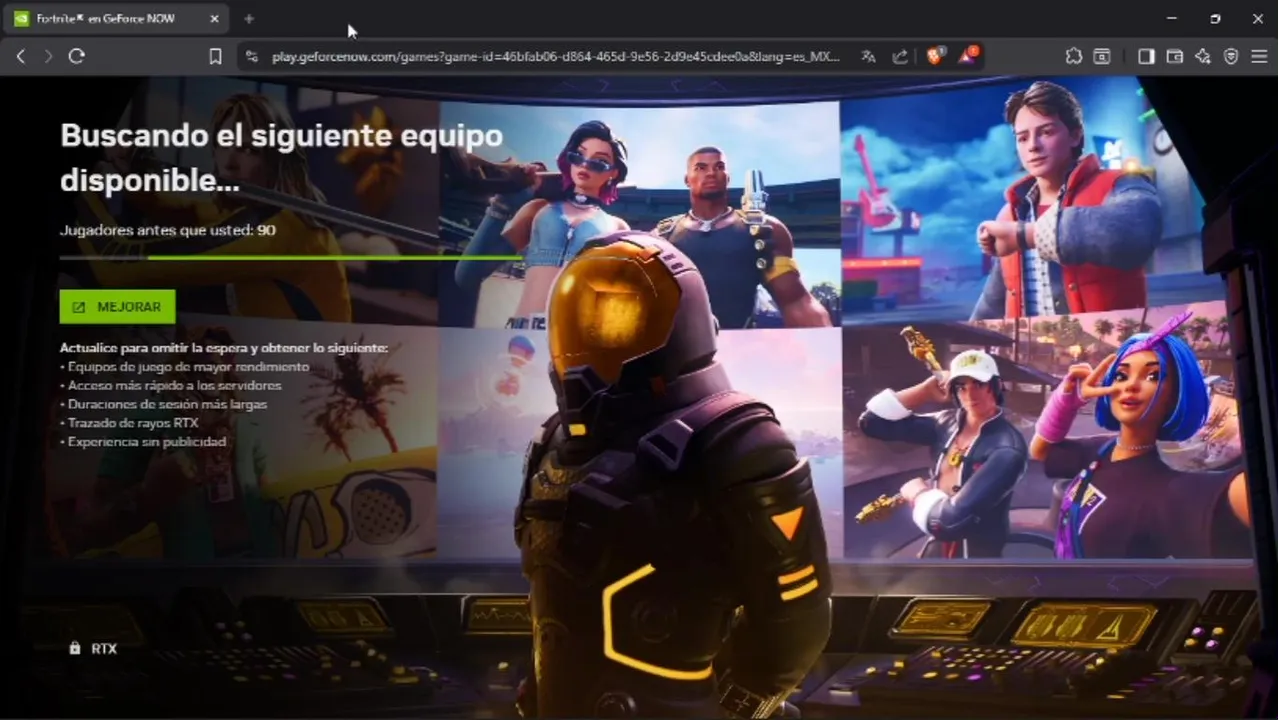The height and width of the screenshot is (720, 1278).
Task: Open the Brave VPN shield icon
Action: [x=1231, y=57]
